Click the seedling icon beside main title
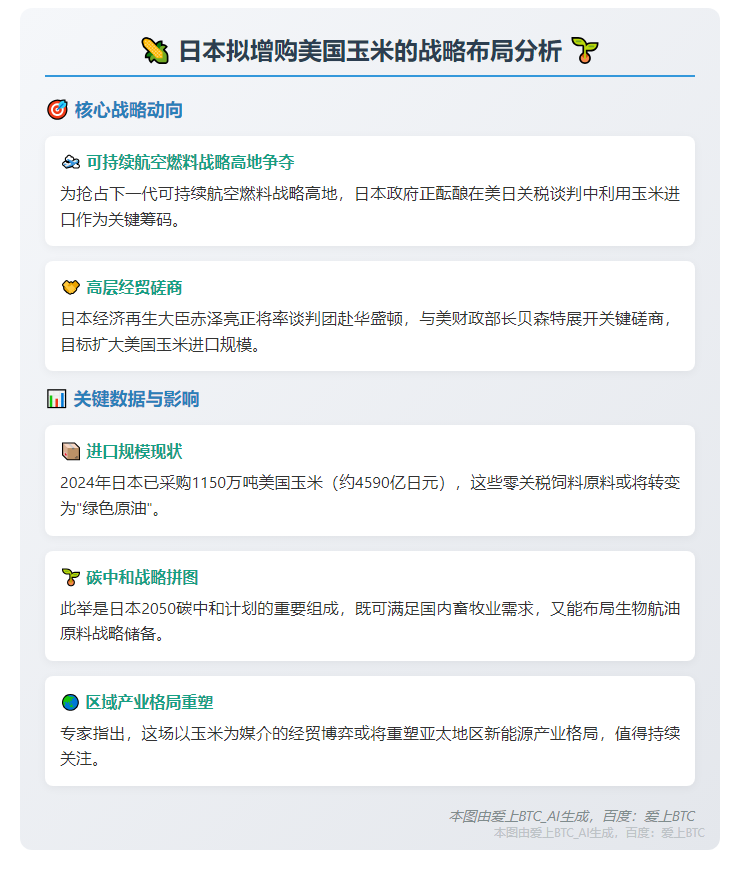740x881 pixels. (584, 51)
